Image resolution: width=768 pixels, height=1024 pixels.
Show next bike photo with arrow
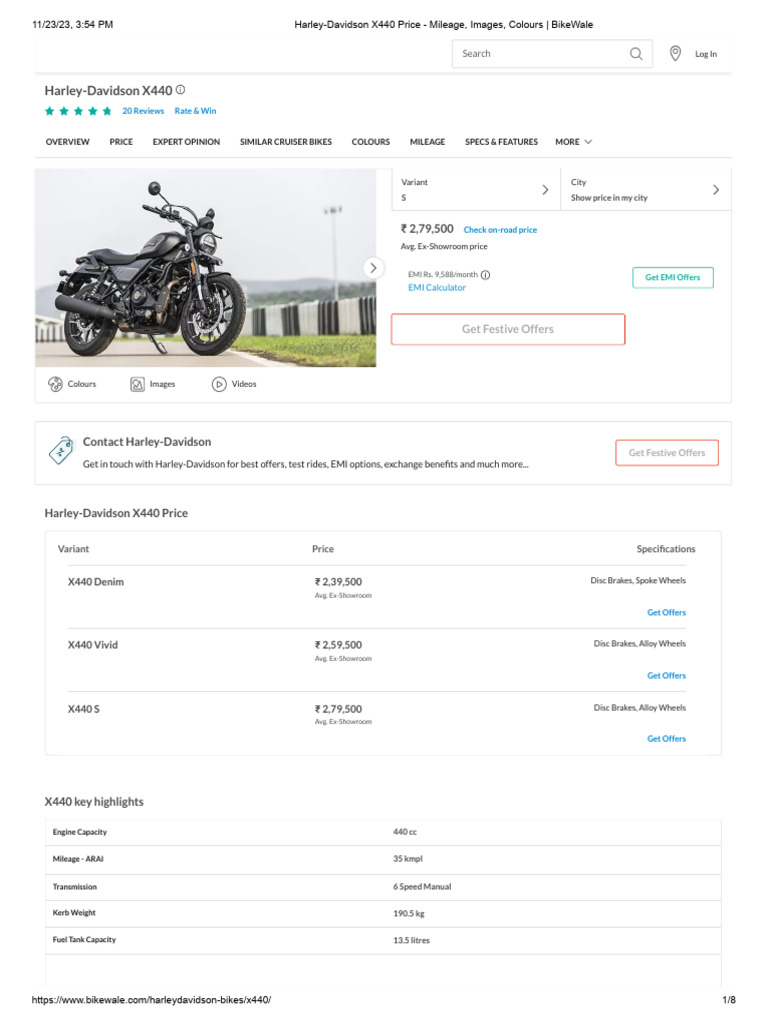click(373, 268)
